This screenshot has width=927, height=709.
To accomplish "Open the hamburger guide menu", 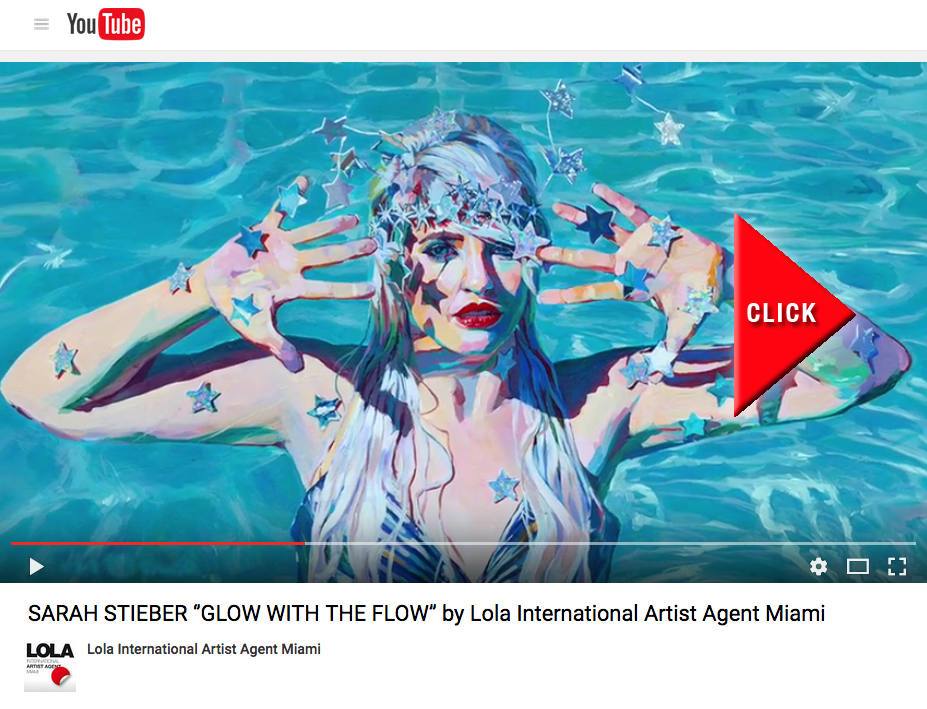I will [41, 24].
